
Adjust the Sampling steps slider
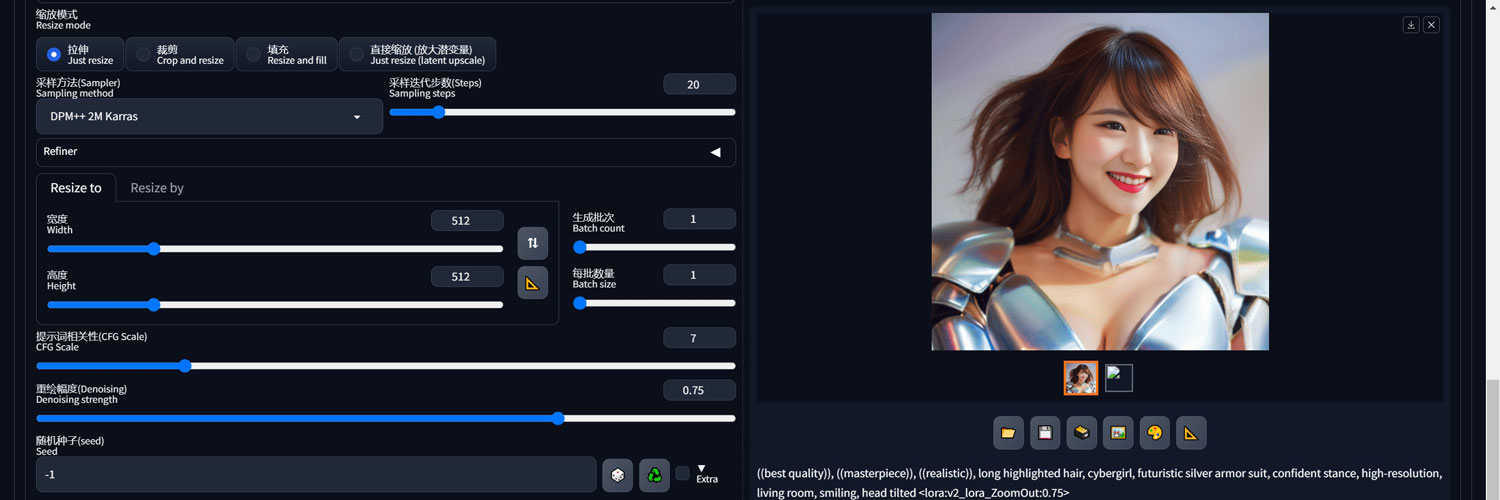tap(562, 112)
